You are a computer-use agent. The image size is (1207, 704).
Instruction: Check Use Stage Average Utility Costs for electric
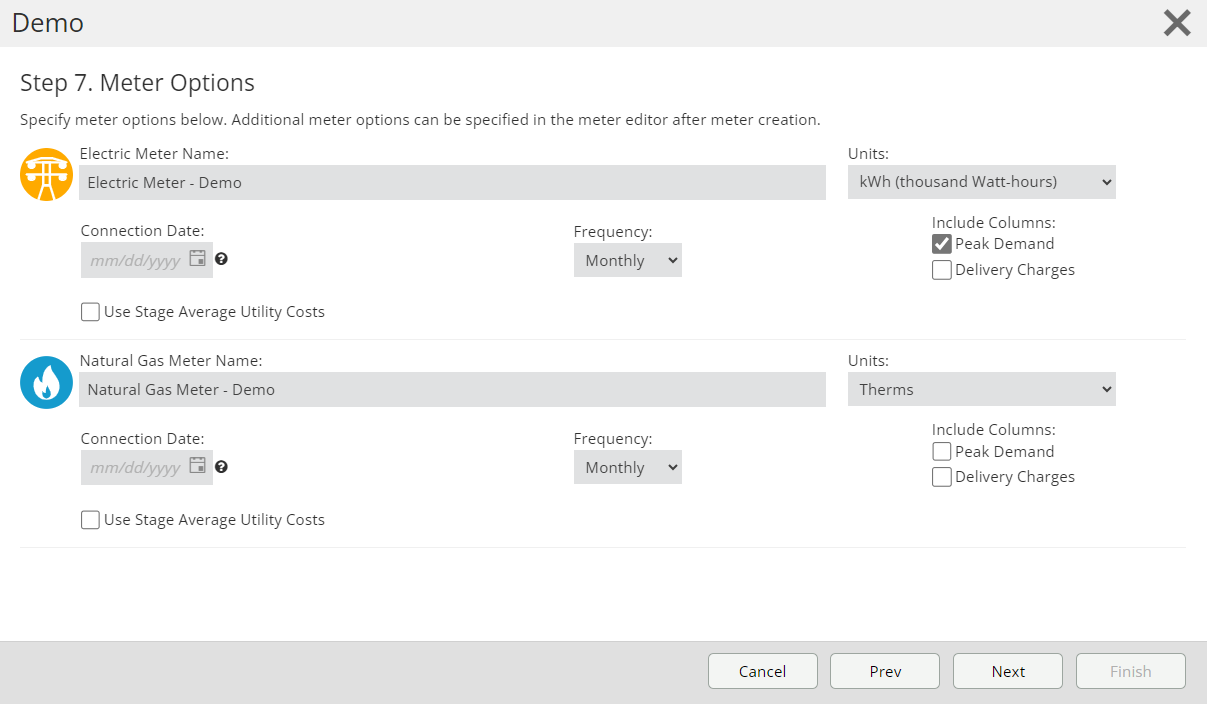[91, 312]
